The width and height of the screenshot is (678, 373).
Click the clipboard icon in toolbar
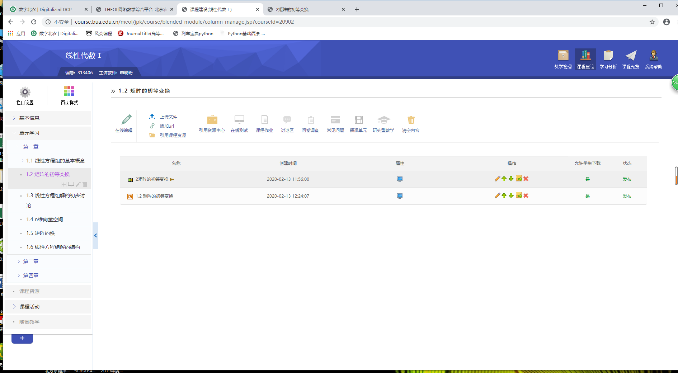click(310, 120)
